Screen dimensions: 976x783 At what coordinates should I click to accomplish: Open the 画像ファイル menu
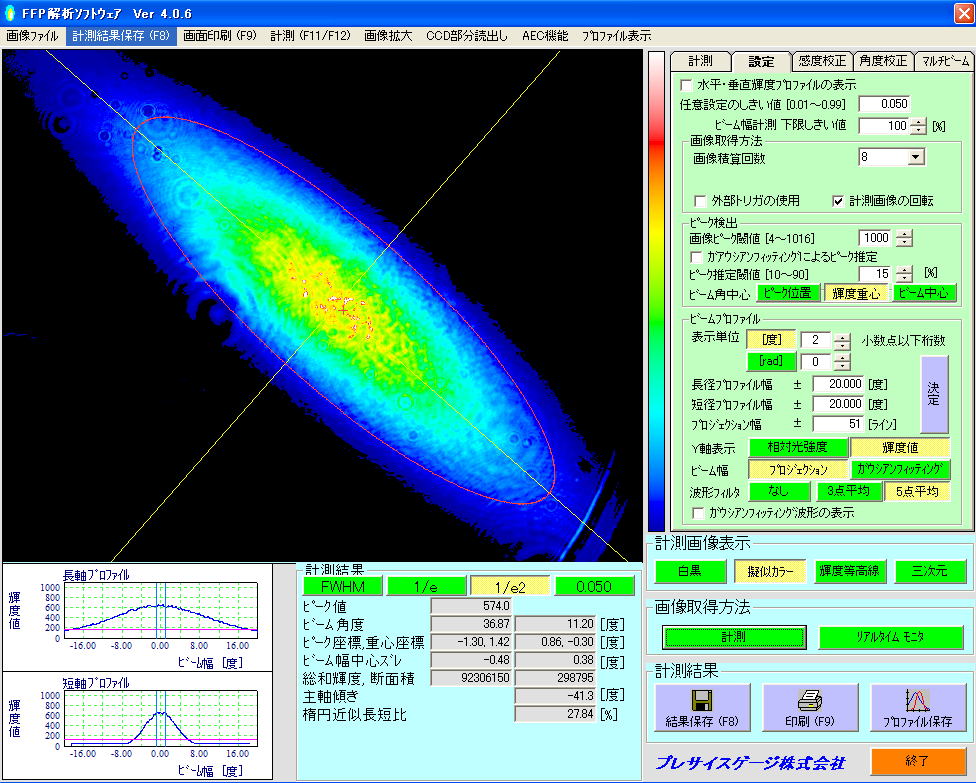tap(32, 35)
